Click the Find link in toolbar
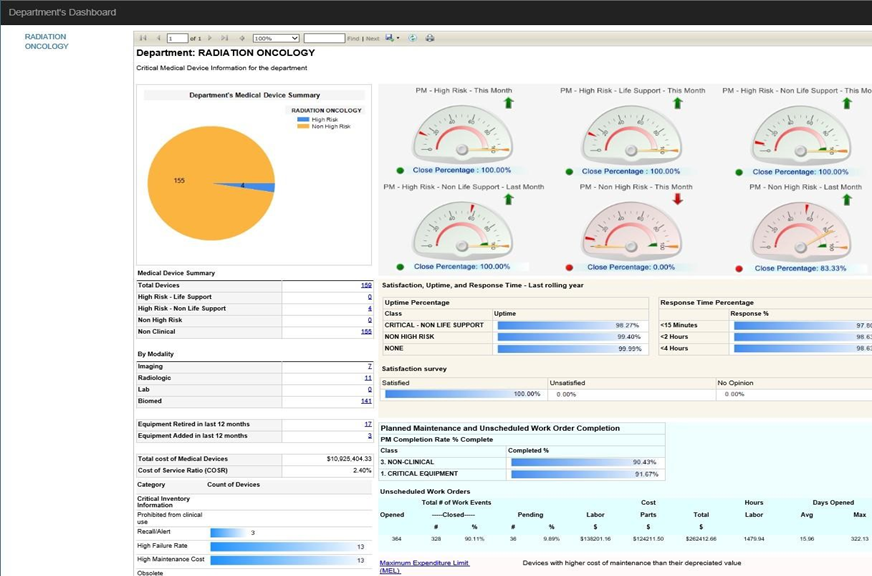This screenshot has height=576, width=872. tap(353, 38)
